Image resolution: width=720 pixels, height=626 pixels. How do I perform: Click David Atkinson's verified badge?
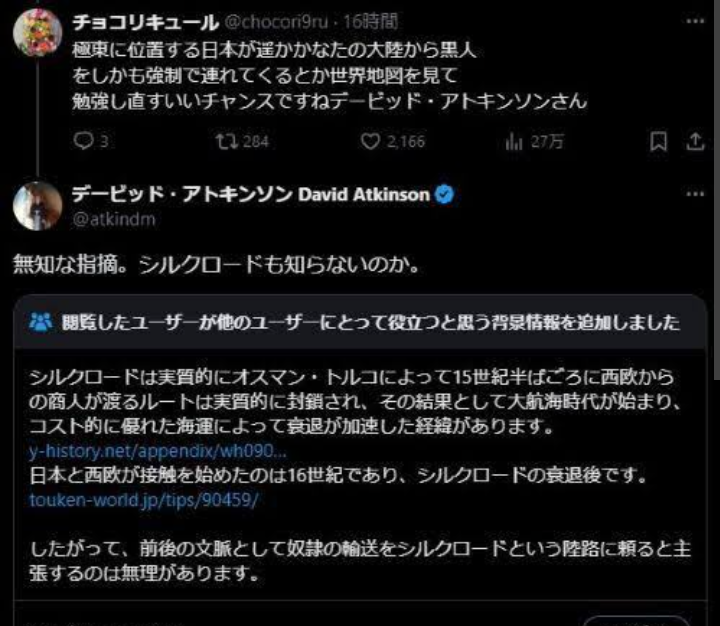click(444, 194)
